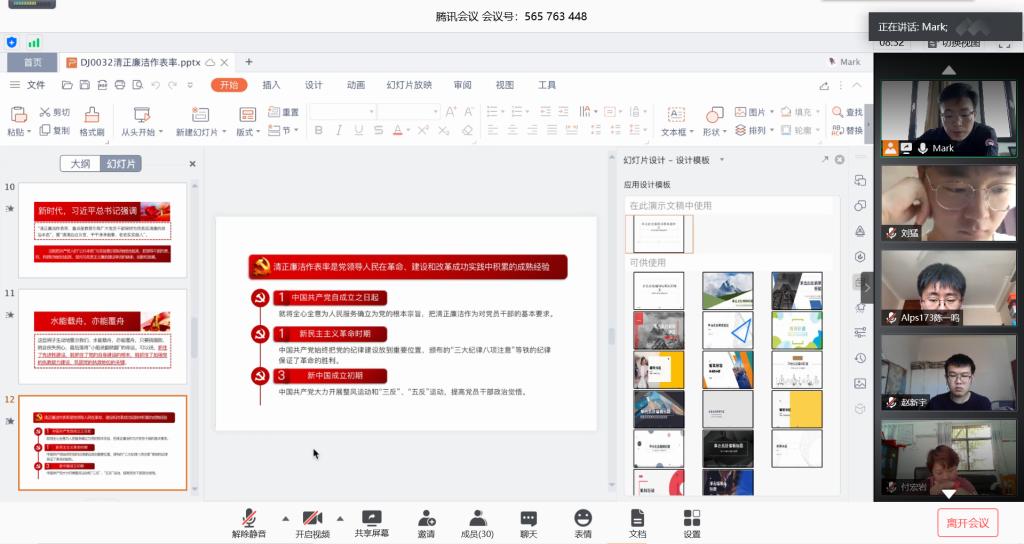The height and width of the screenshot is (544, 1024).
Task: Open the meeting documents icon
Action: point(637,518)
